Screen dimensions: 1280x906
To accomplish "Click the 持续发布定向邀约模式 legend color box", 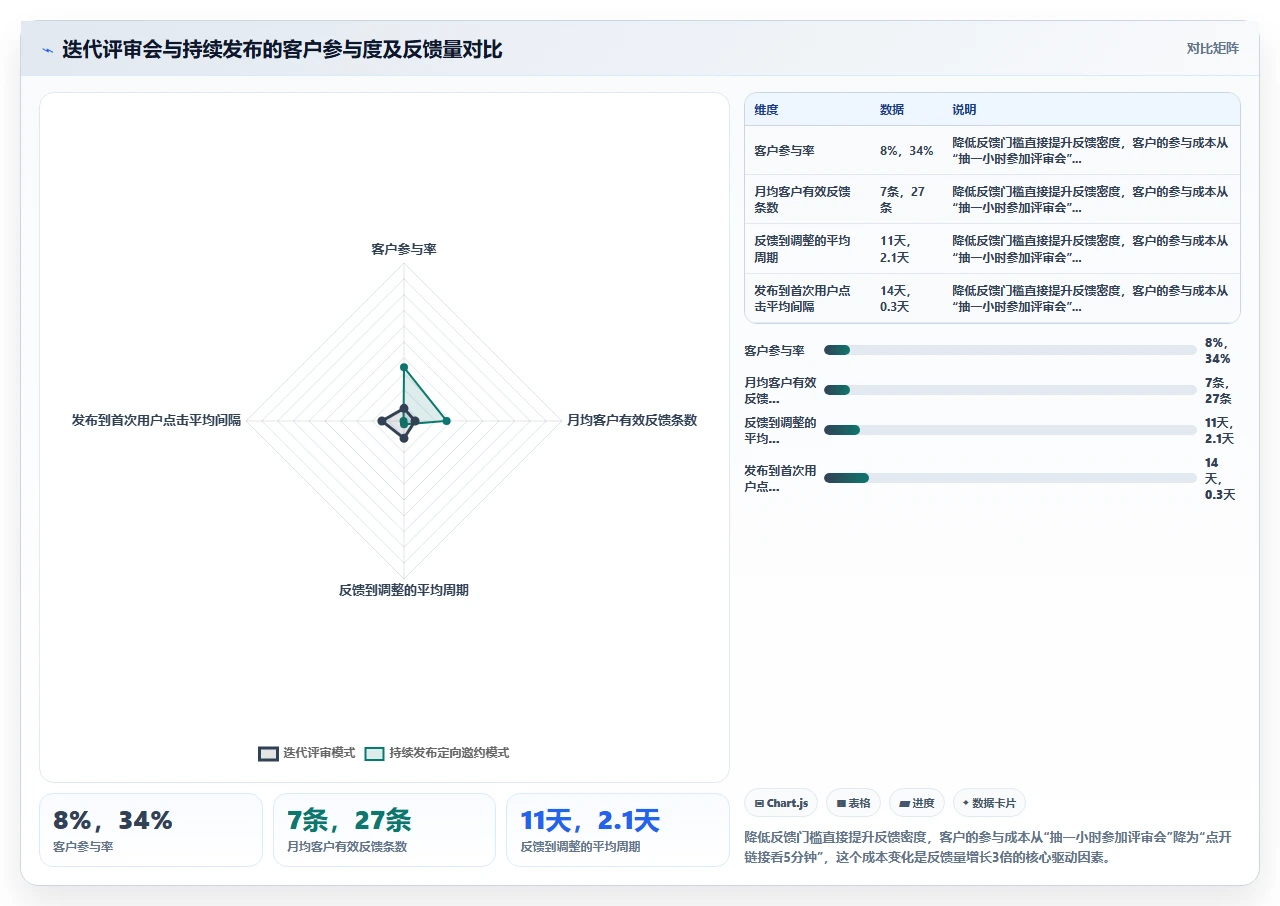I will tap(374, 753).
